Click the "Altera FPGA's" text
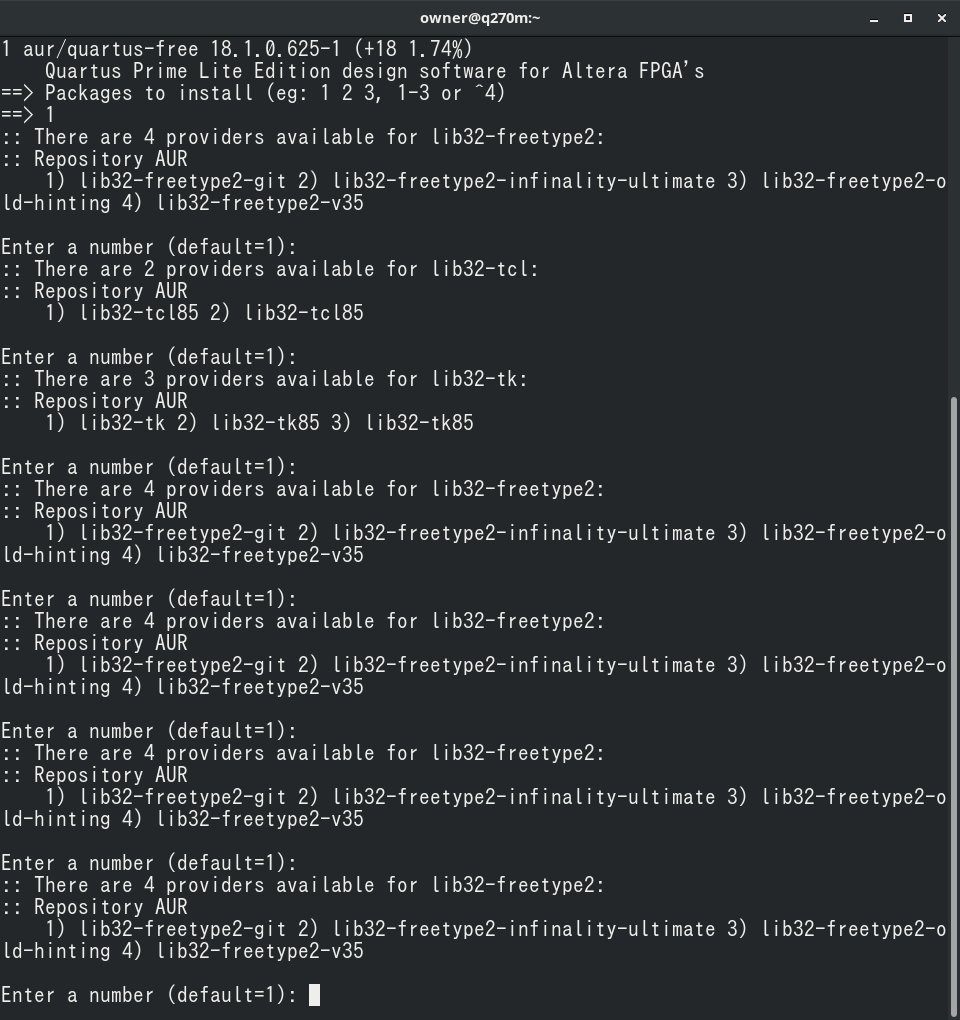 [633, 71]
